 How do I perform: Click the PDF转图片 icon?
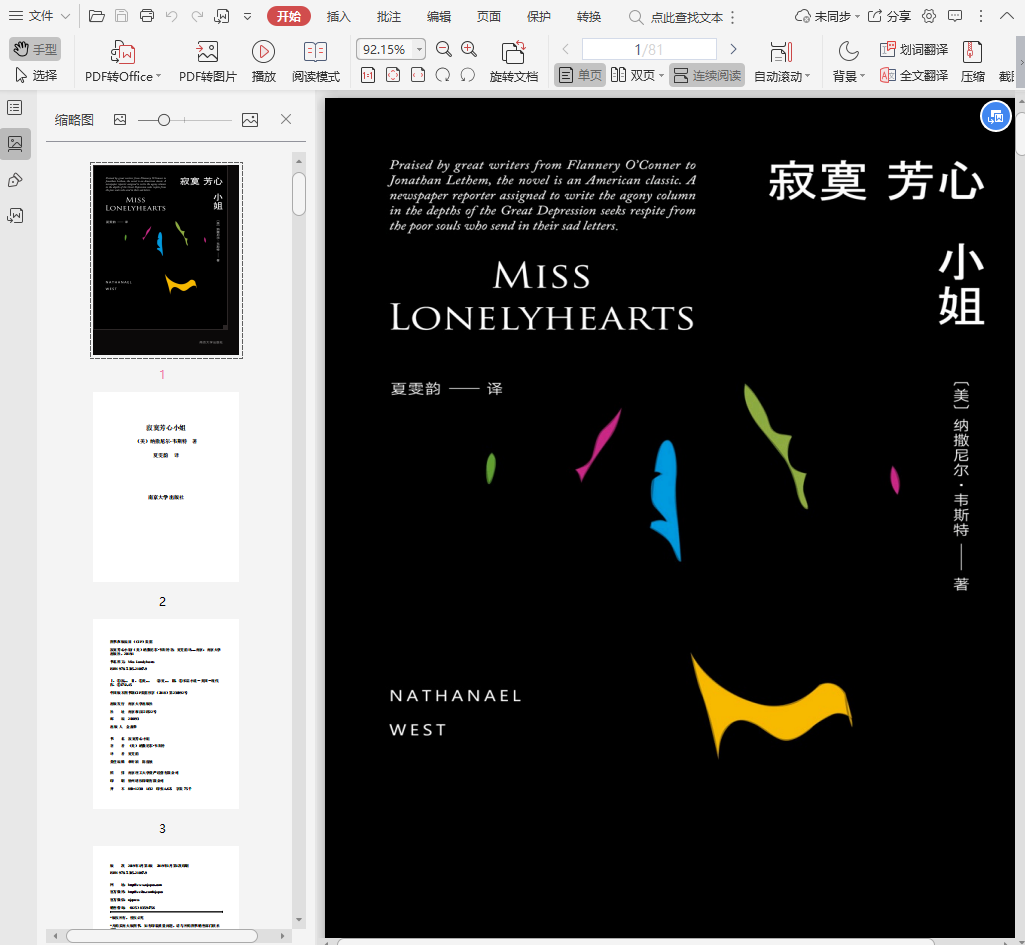click(x=207, y=53)
